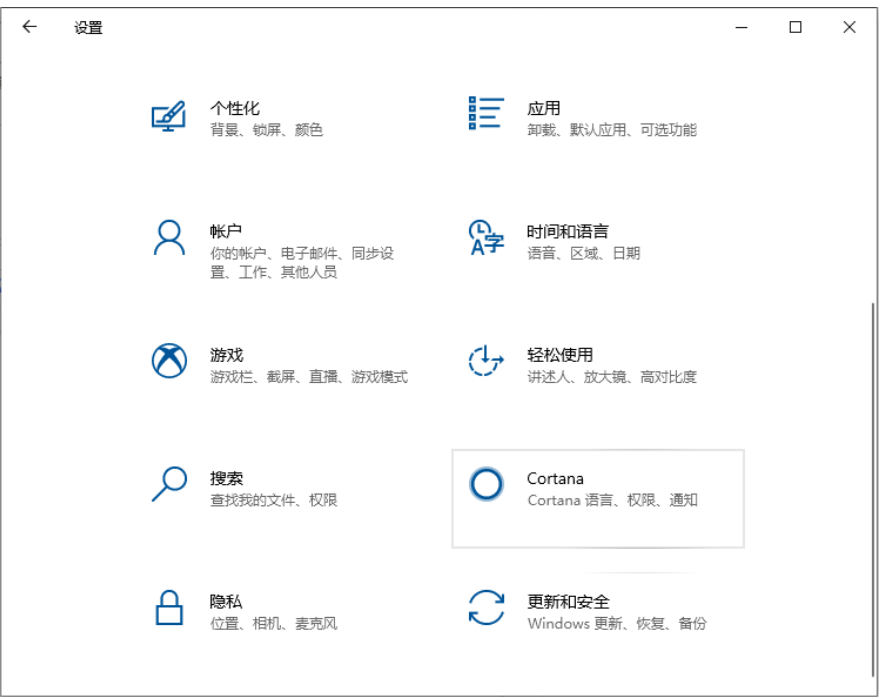
Task: Select the Time and Language (时间和语言) icon
Action: coord(485,238)
